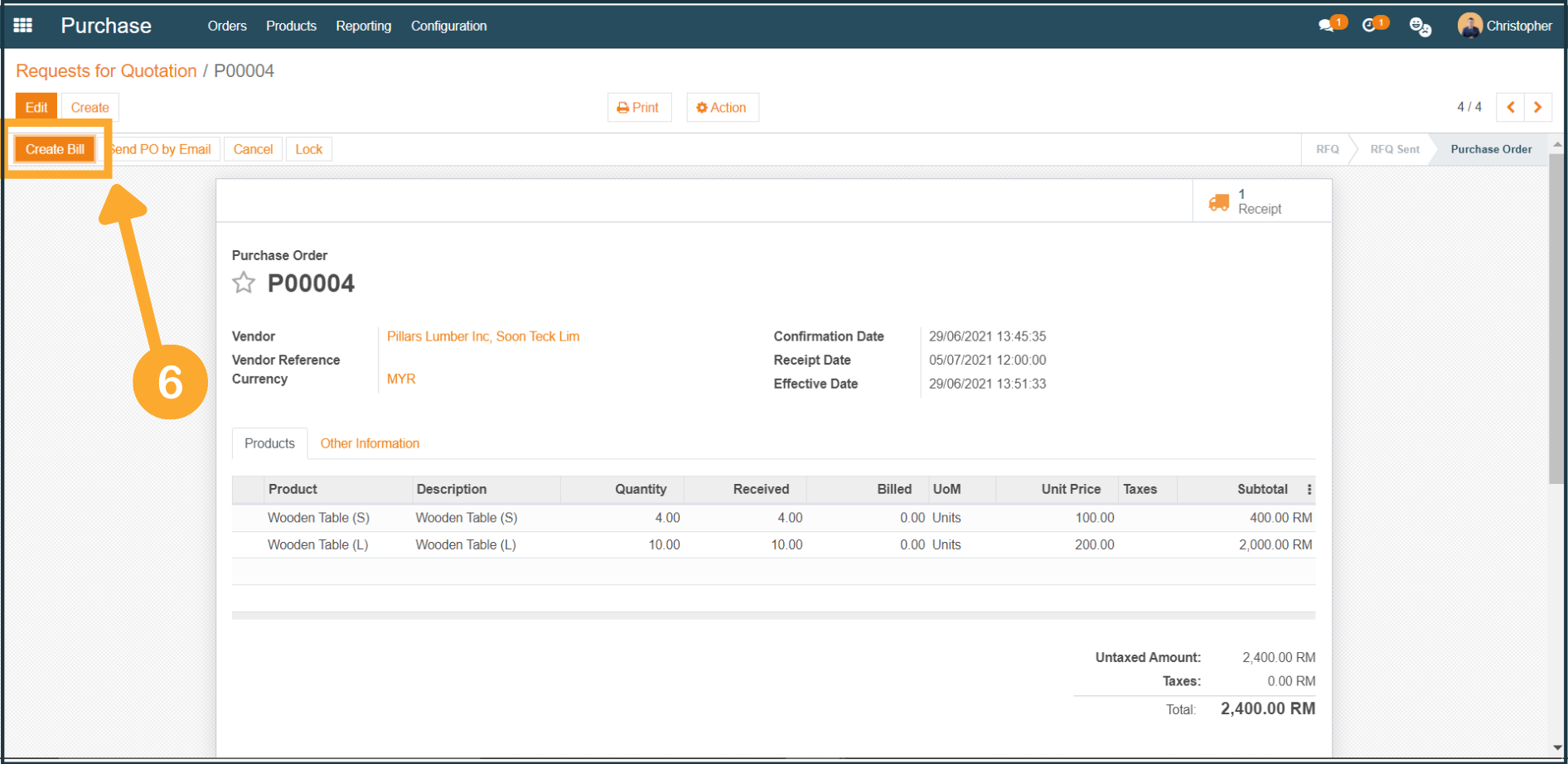
Task: Open the Pillars Lumber Inc vendor link
Action: 482,336
